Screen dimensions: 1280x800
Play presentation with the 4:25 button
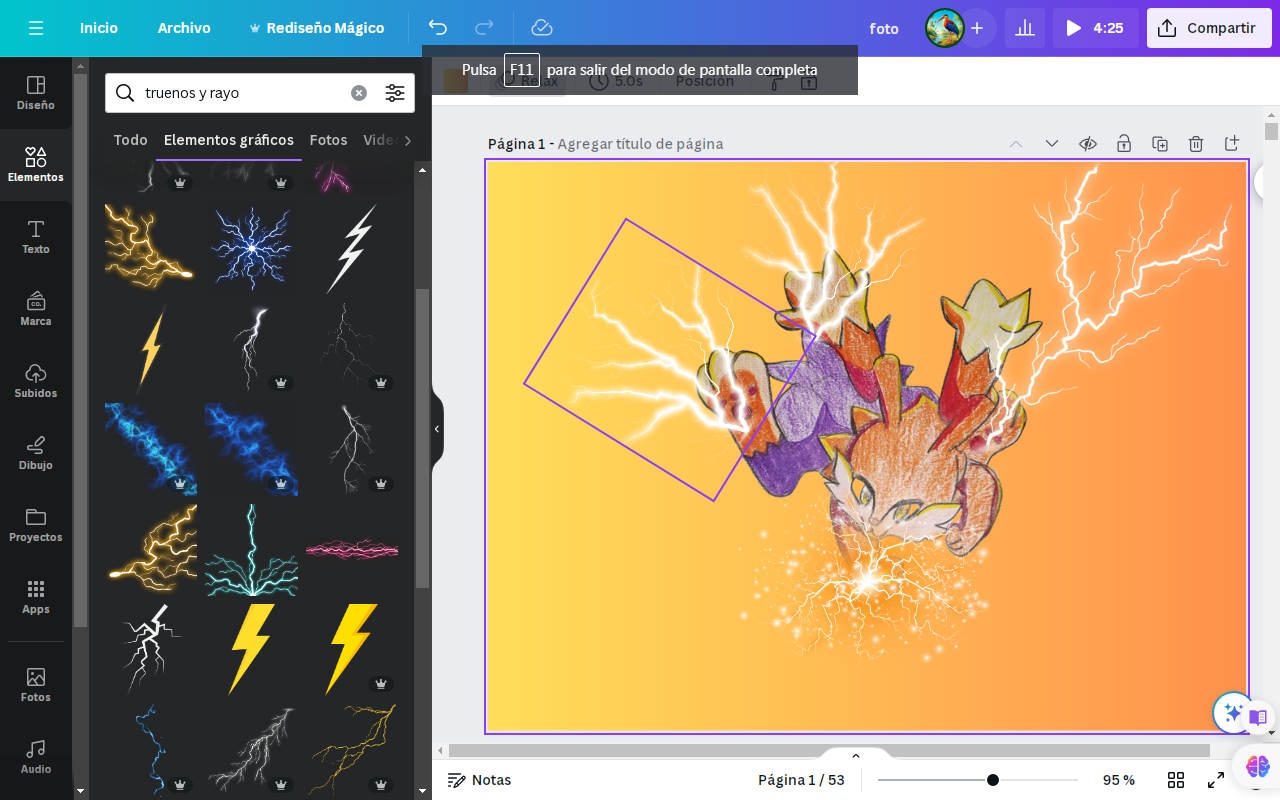pos(1095,28)
